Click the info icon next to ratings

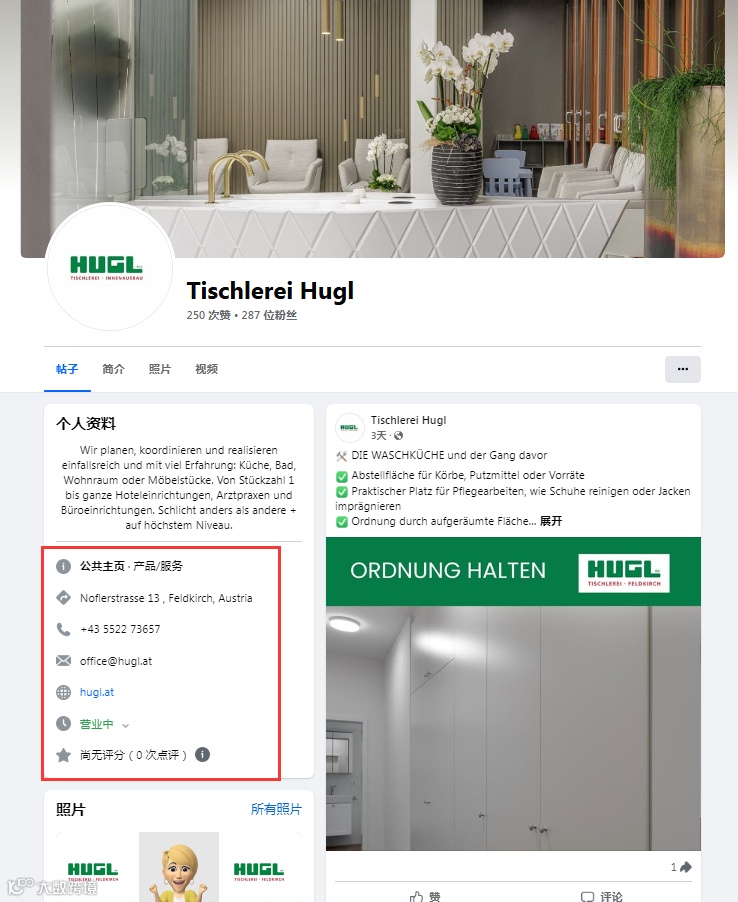coord(202,754)
